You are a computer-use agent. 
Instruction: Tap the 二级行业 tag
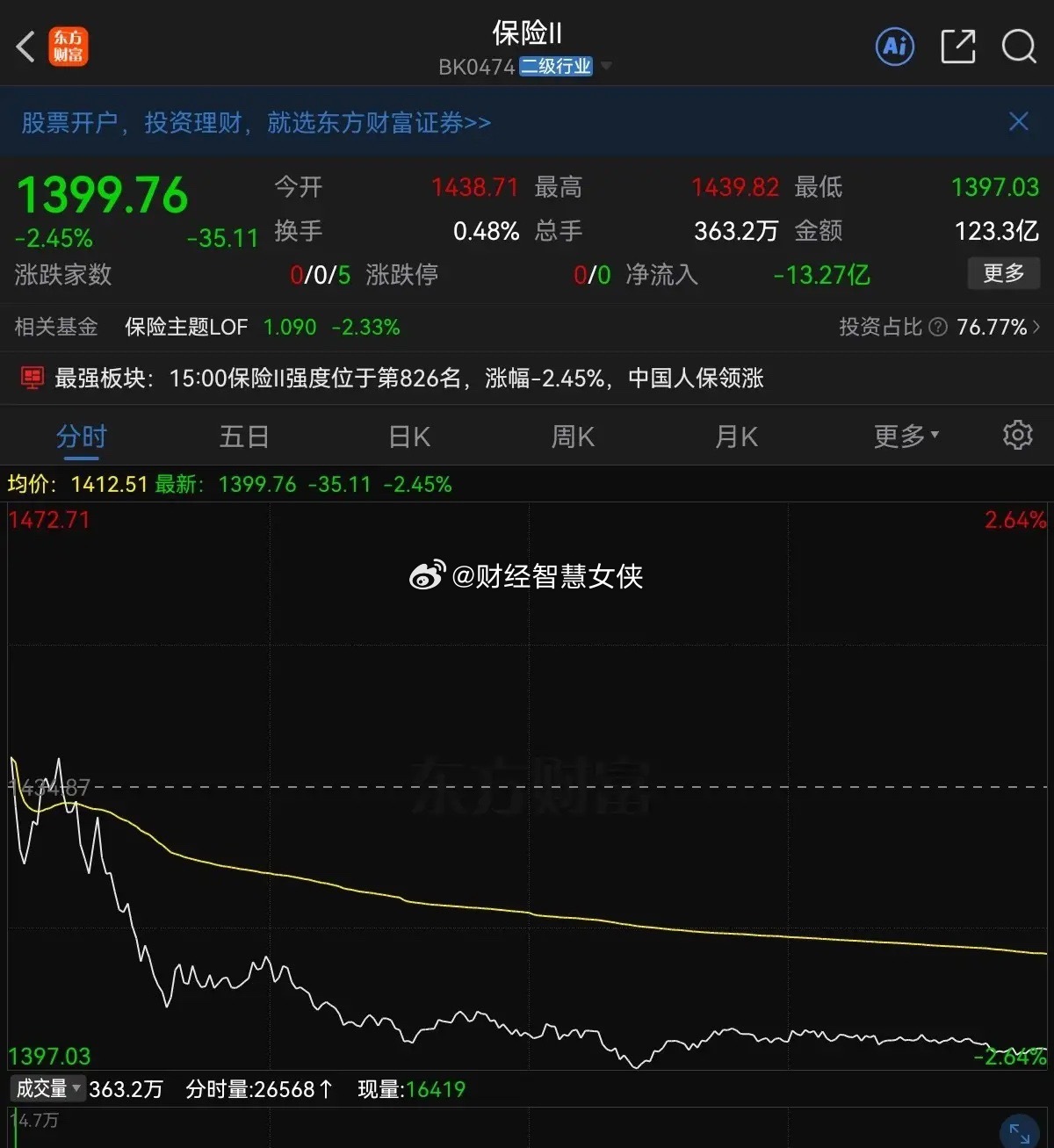coord(556,67)
